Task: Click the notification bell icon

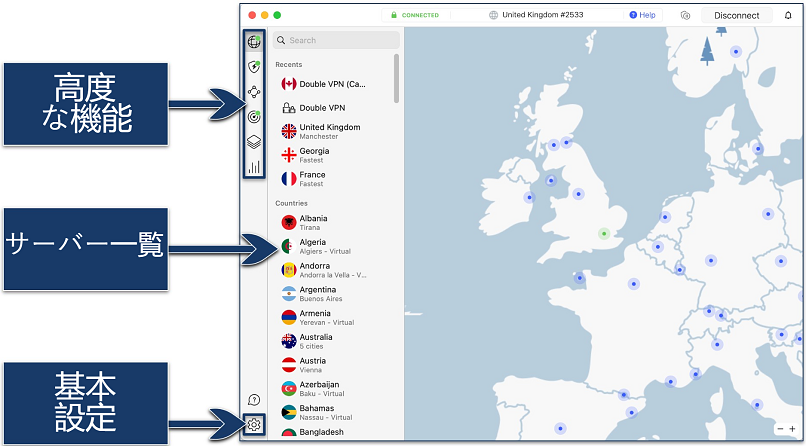Action: coord(788,15)
